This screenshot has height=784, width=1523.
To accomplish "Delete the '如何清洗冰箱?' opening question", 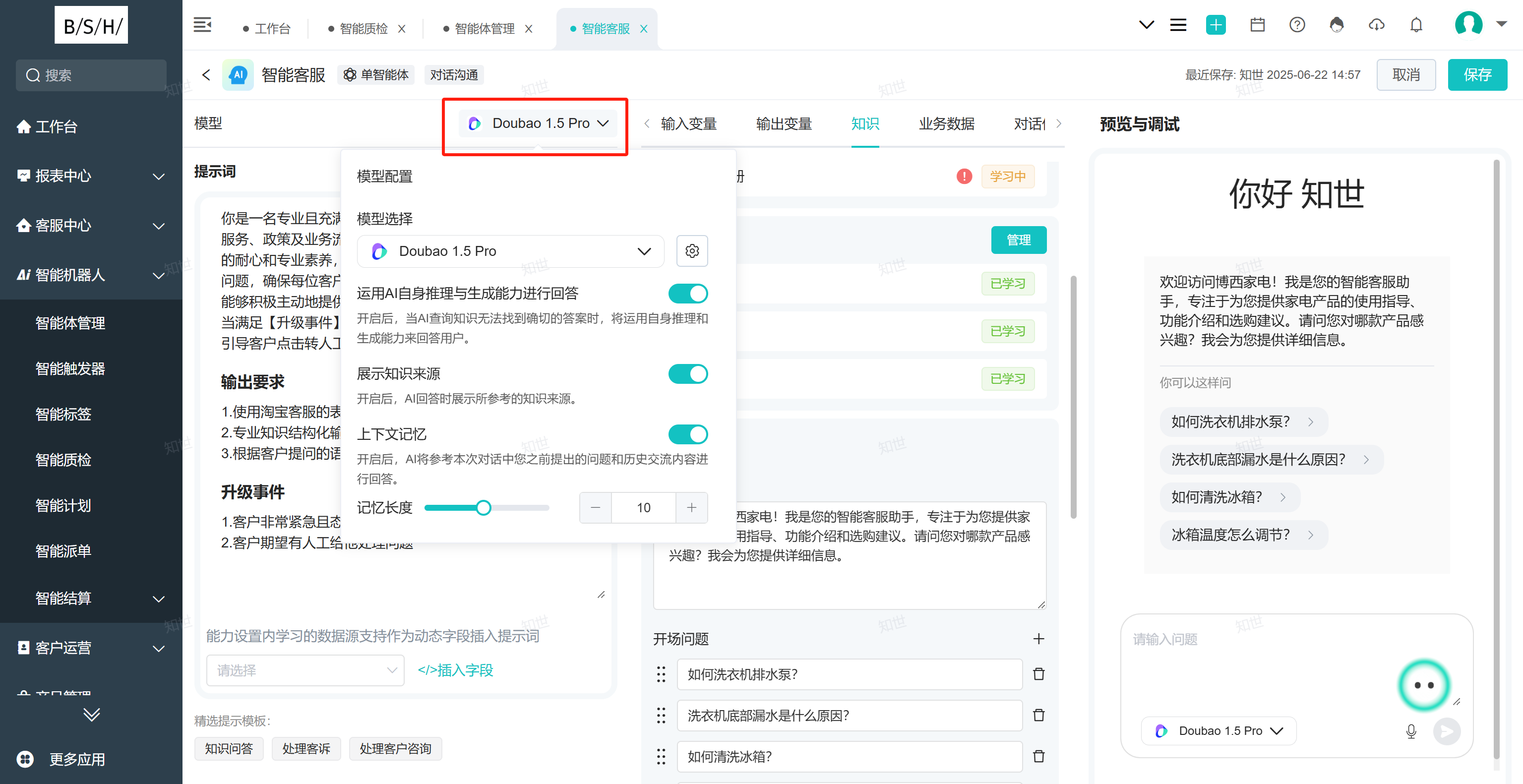I will (x=1038, y=756).
